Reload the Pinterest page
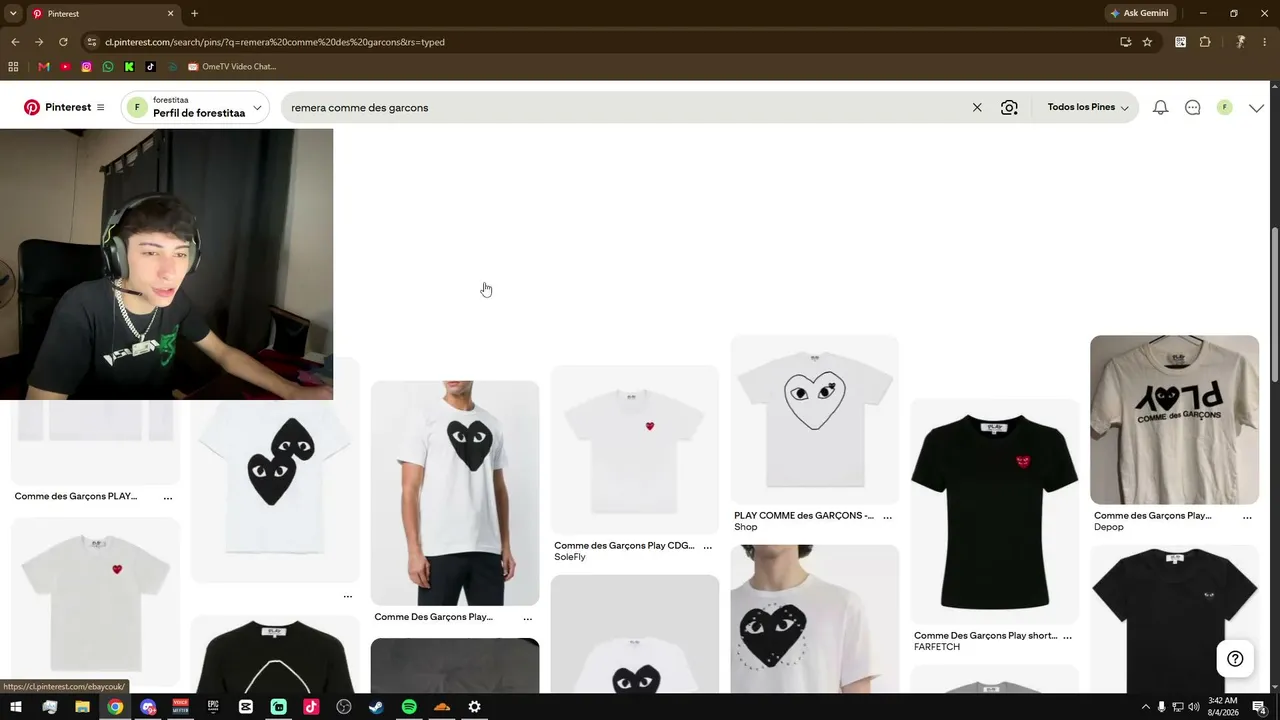The height and width of the screenshot is (720, 1280). click(x=63, y=42)
